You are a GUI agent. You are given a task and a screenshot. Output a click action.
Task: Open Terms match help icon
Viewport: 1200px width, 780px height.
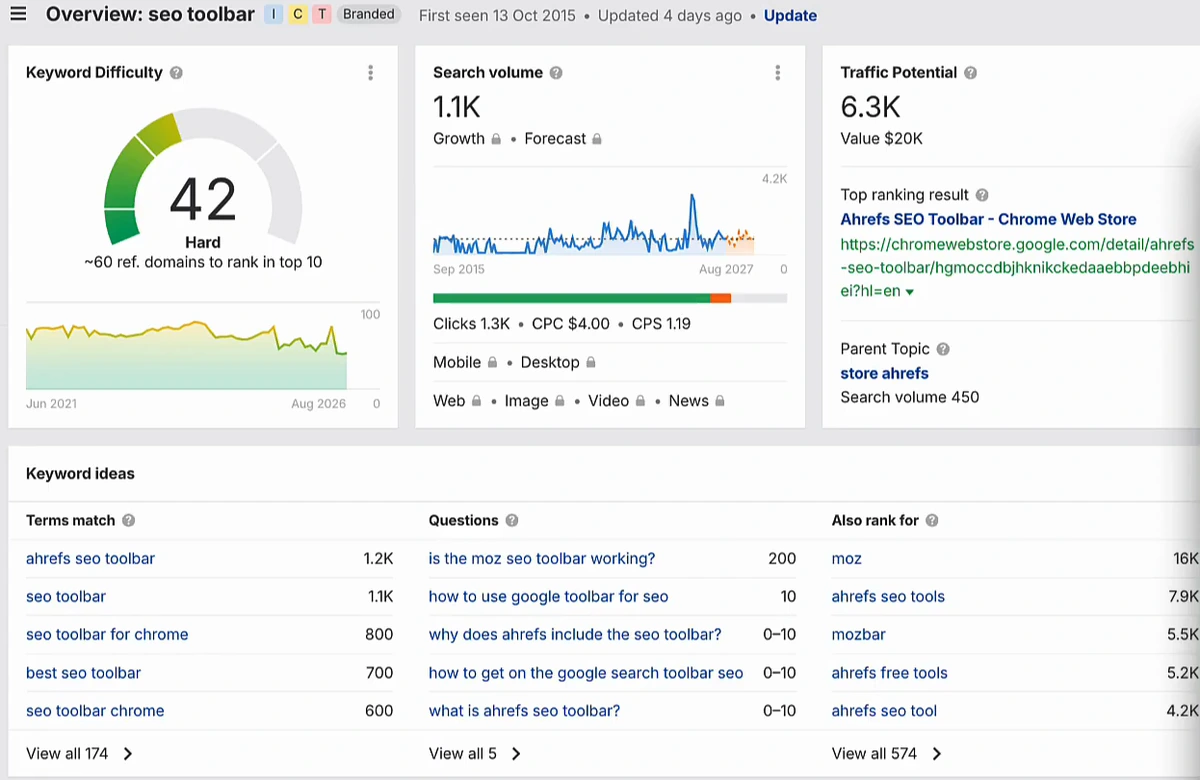coord(128,521)
